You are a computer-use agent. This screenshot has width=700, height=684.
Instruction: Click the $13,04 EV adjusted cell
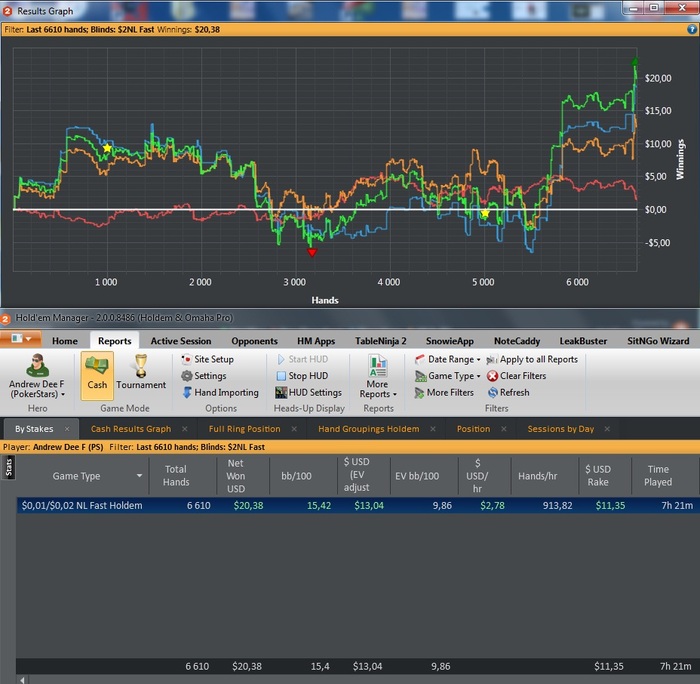pos(369,505)
